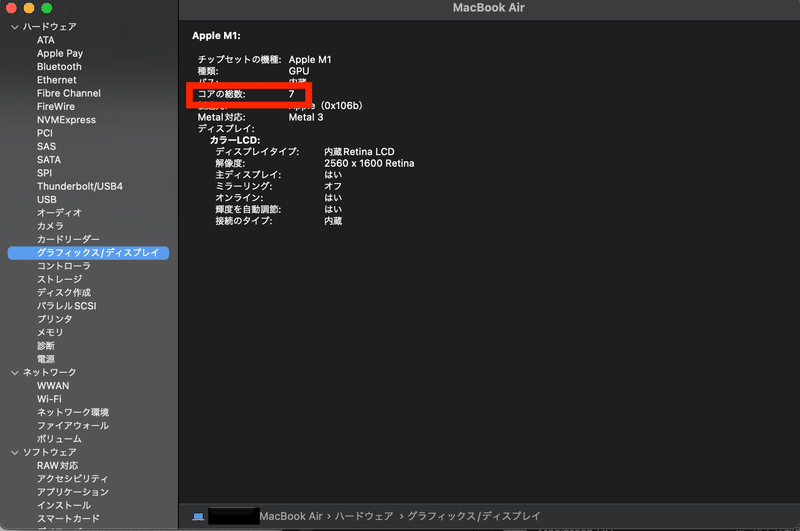
Task: Select USB in the sidebar
Action: coord(47,199)
